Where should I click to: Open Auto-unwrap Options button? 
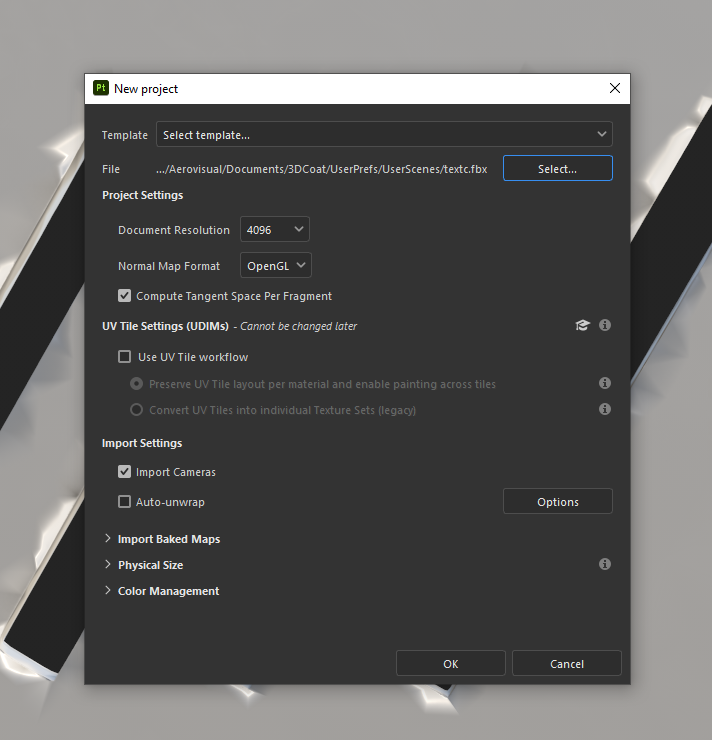557,502
